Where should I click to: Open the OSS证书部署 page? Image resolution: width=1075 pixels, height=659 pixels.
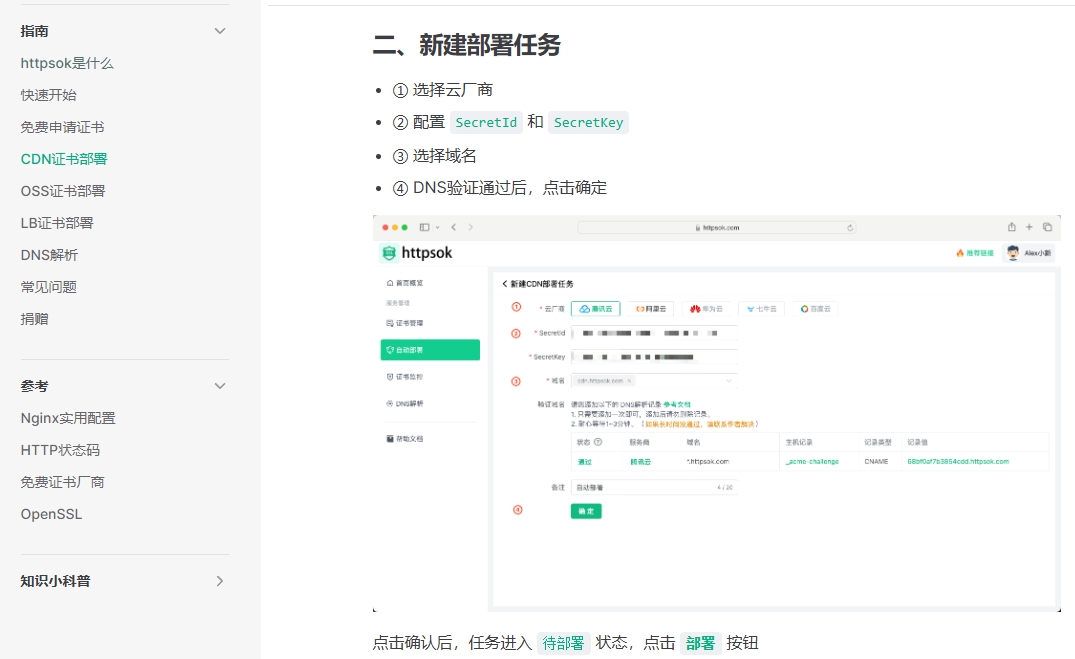pyautogui.click(x=63, y=191)
